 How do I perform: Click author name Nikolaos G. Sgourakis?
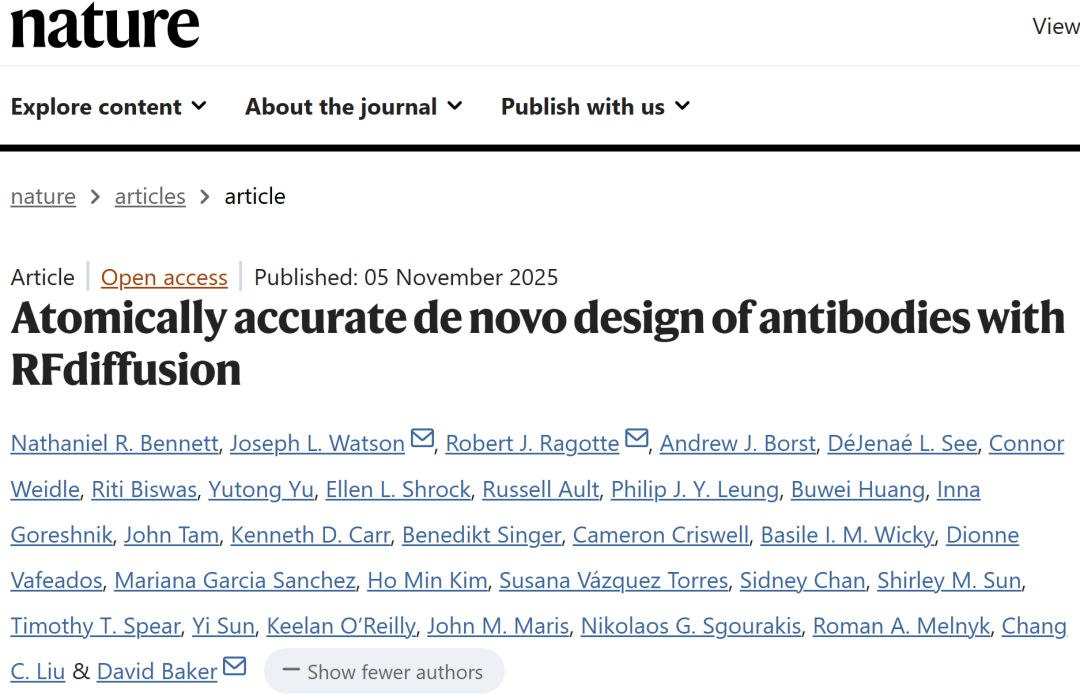click(x=691, y=627)
